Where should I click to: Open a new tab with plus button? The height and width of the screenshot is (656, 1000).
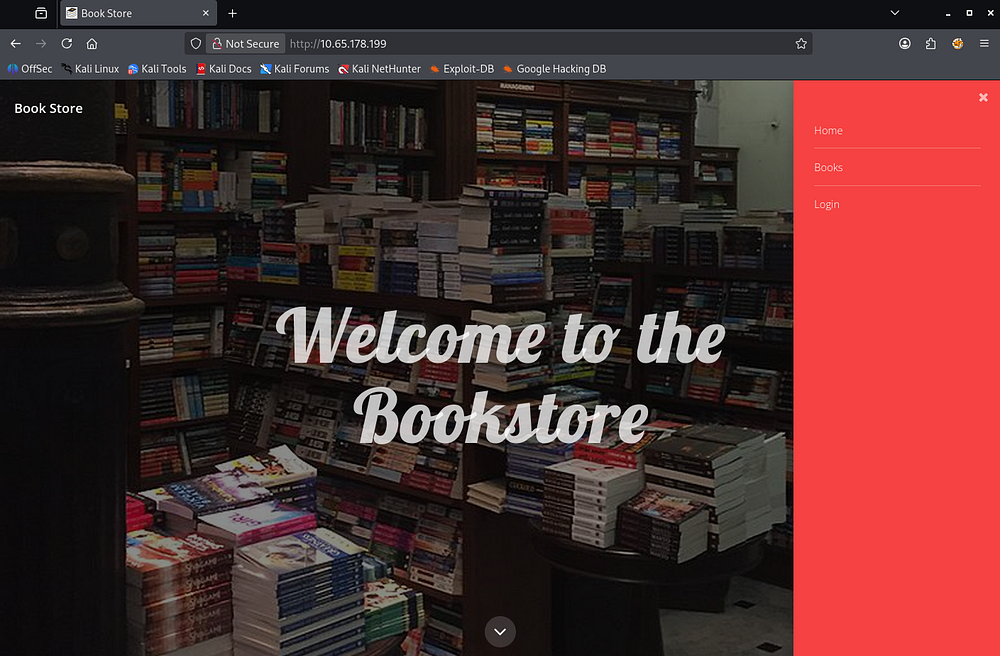click(233, 13)
